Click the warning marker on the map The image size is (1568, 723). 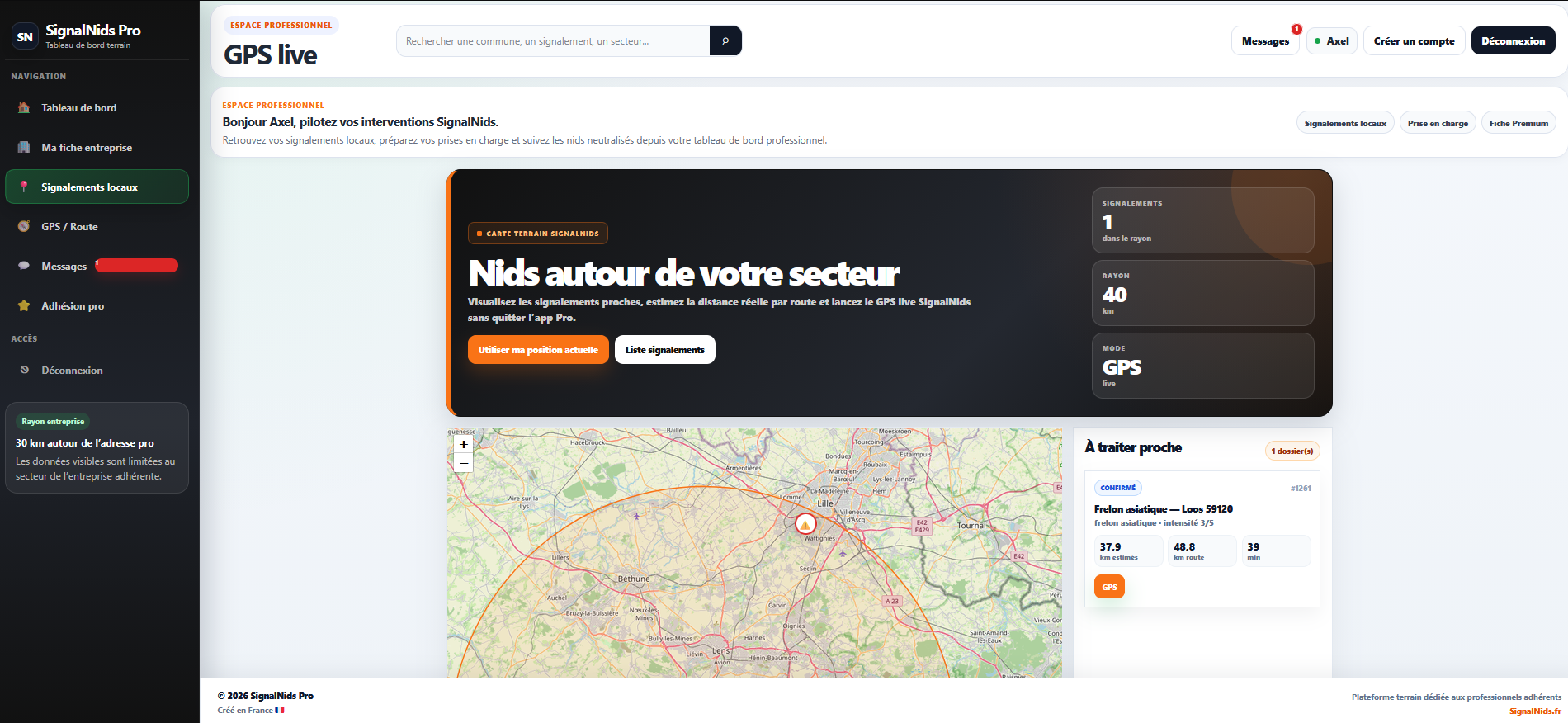805,523
